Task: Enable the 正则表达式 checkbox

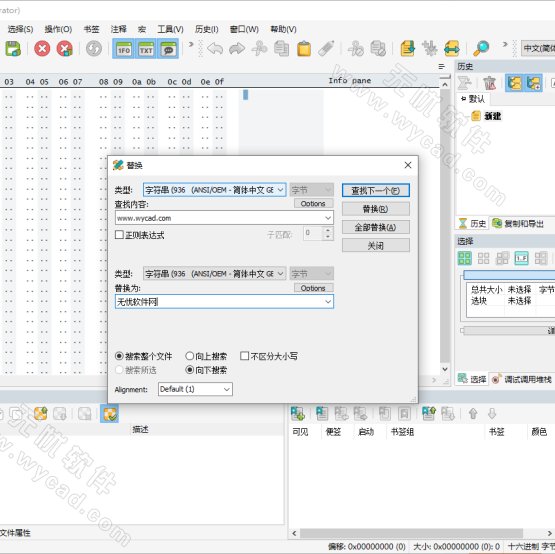Action: 119,234
